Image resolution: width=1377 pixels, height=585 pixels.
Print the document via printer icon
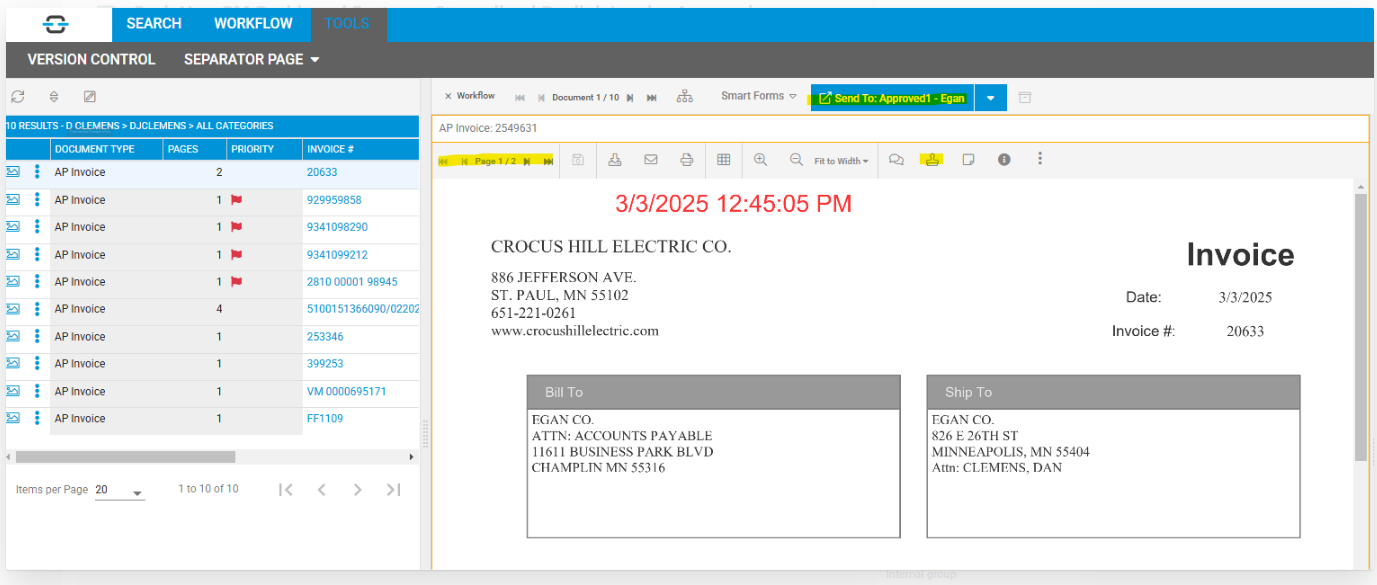pyautogui.click(x=687, y=160)
